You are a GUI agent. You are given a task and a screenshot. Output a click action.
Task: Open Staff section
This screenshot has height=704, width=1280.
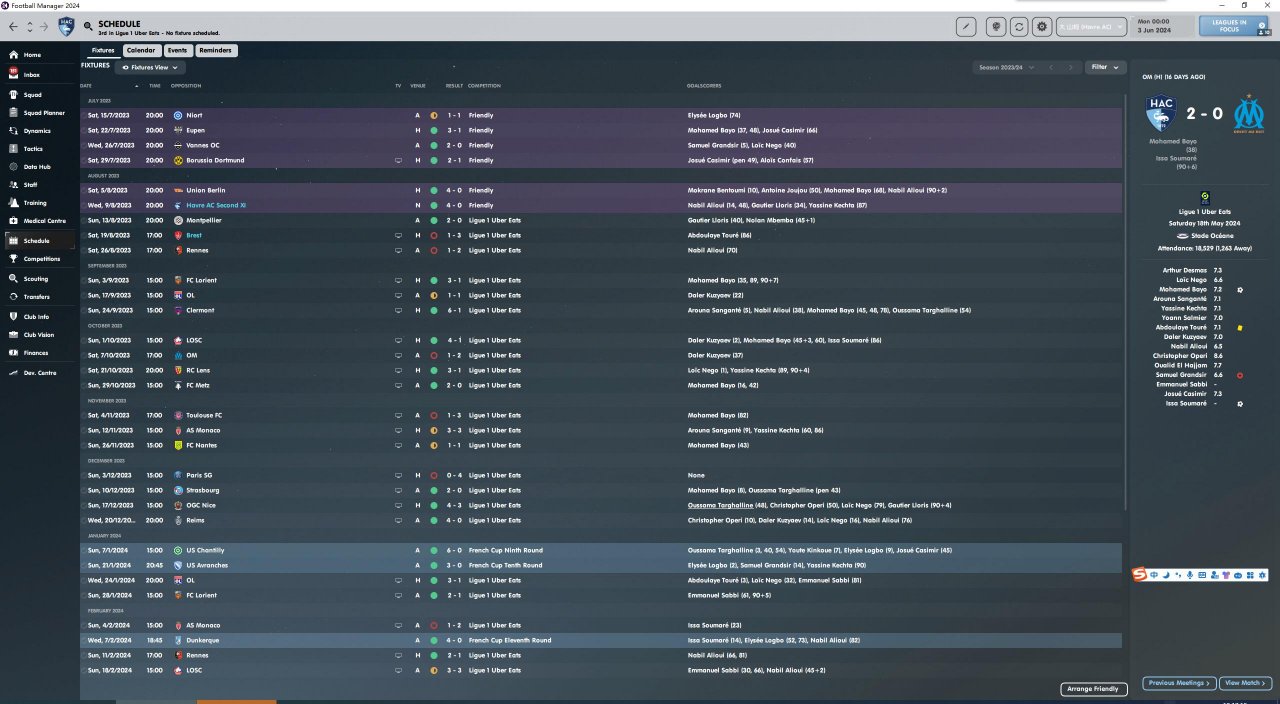[x=40, y=185]
